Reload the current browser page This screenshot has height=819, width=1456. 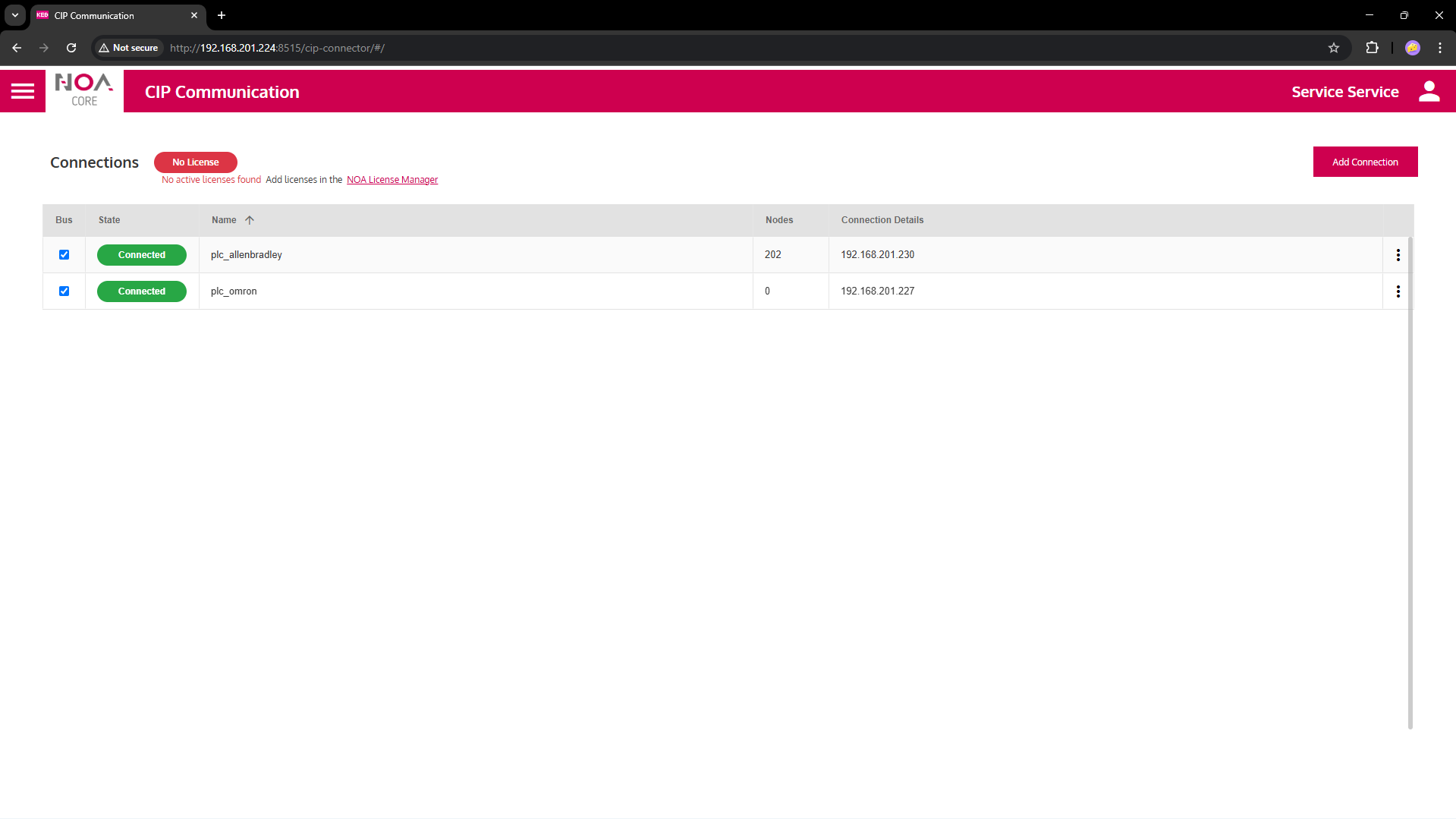click(x=71, y=48)
